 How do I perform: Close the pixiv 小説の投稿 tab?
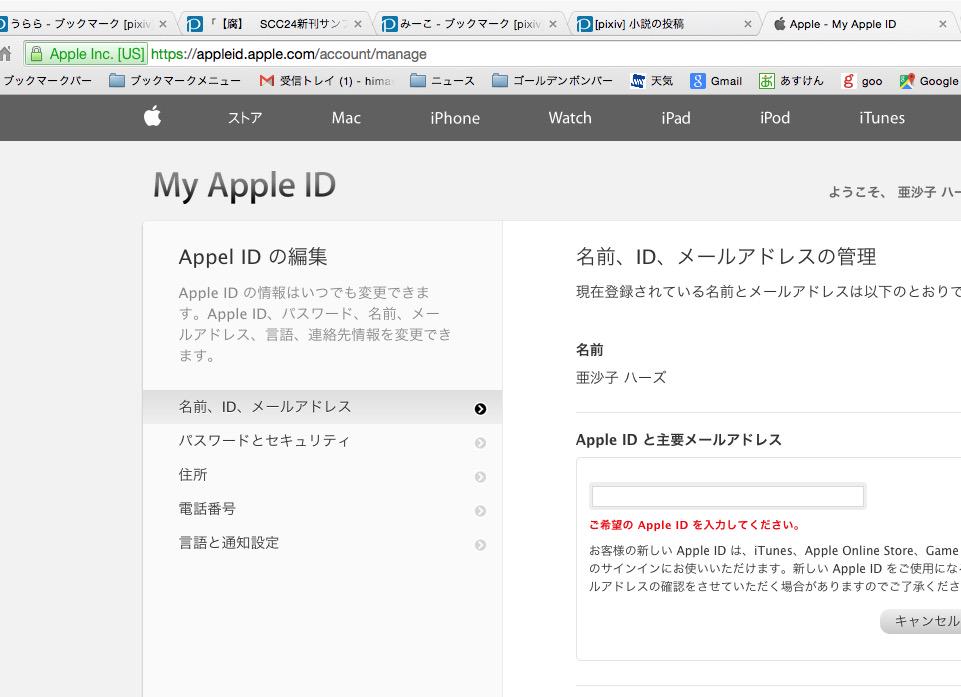[748, 24]
